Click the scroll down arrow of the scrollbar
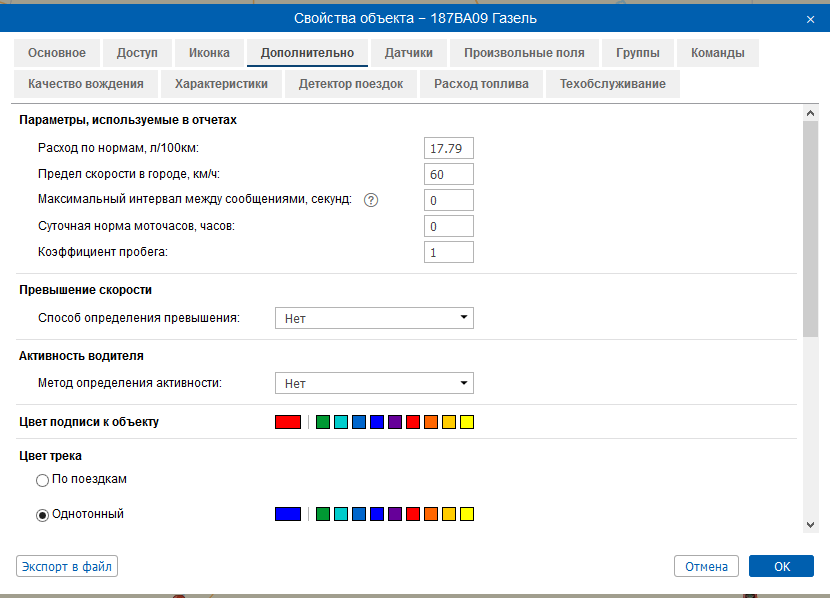This screenshot has width=830, height=598. coord(810,525)
